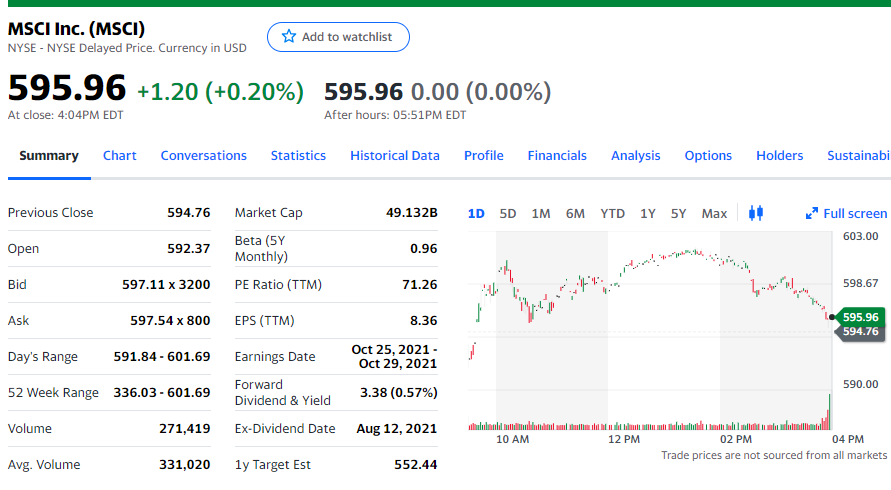Switch chart range to 5D
This screenshot has height=490, width=891.
pos(508,214)
